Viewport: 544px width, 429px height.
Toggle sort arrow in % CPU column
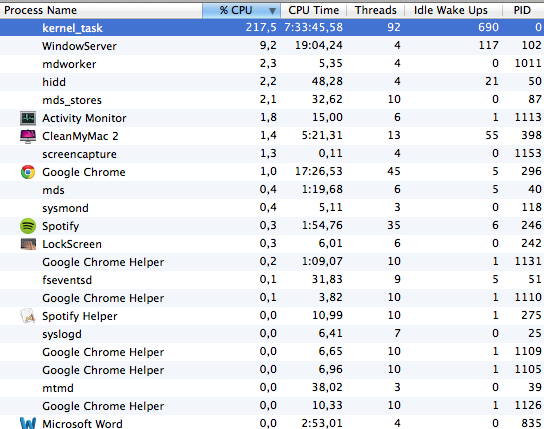tap(273, 11)
